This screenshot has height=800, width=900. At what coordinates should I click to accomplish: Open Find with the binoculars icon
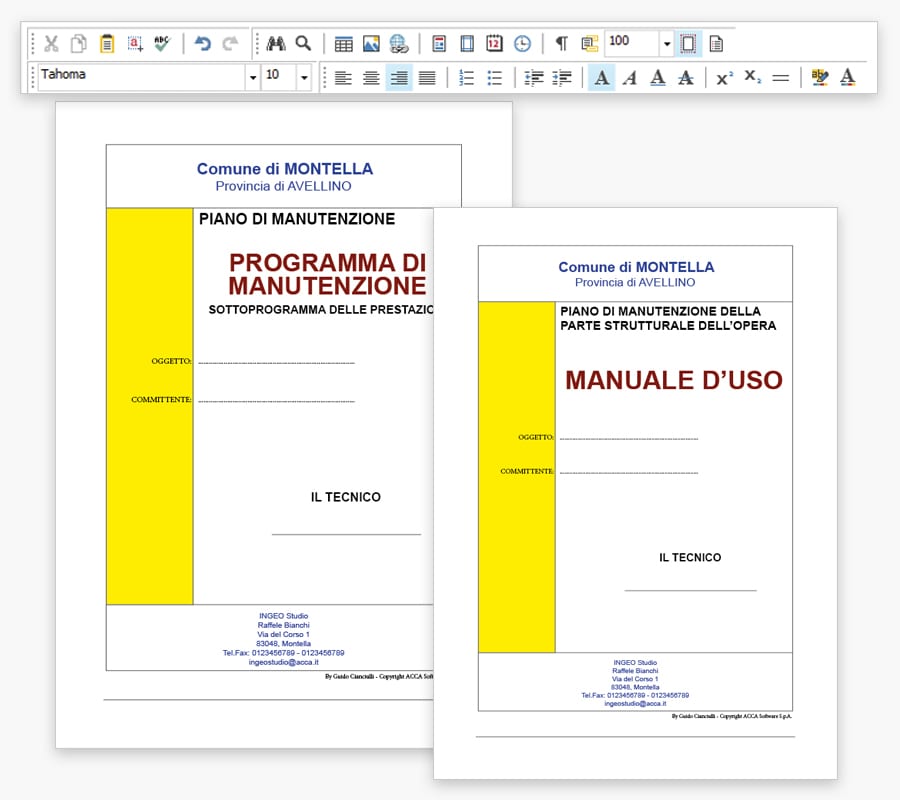(x=276, y=44)
